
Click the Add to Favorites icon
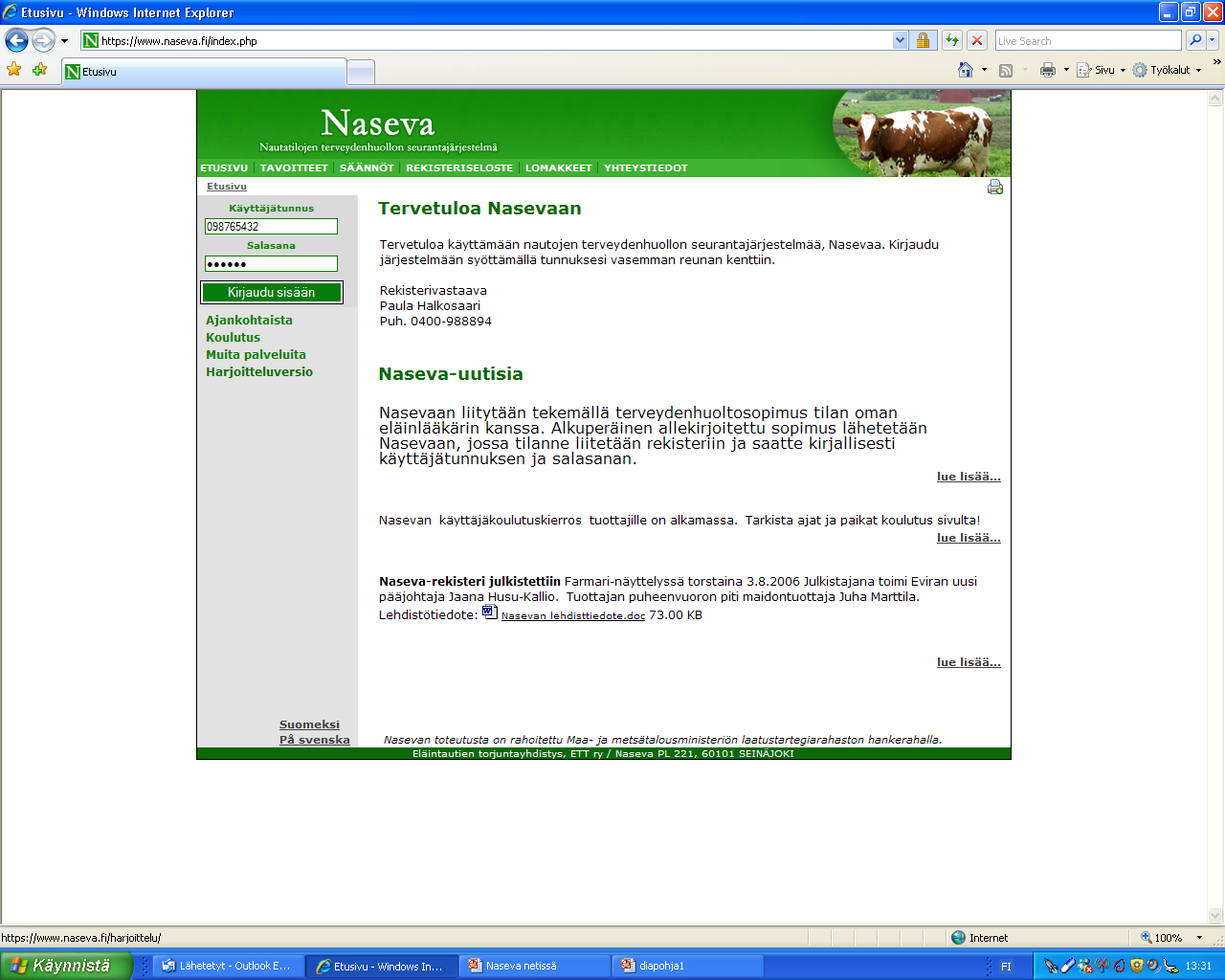coord(39,69)
